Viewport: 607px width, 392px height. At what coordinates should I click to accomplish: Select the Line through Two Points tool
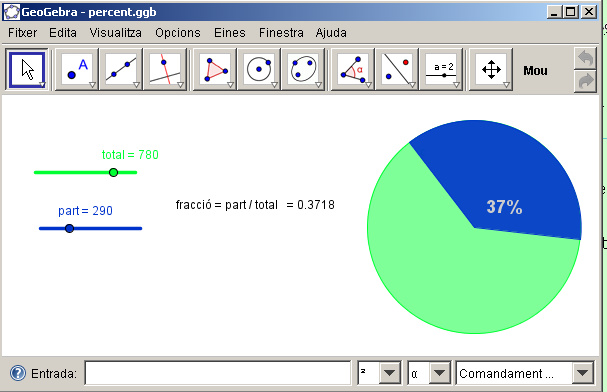[121, 70]
